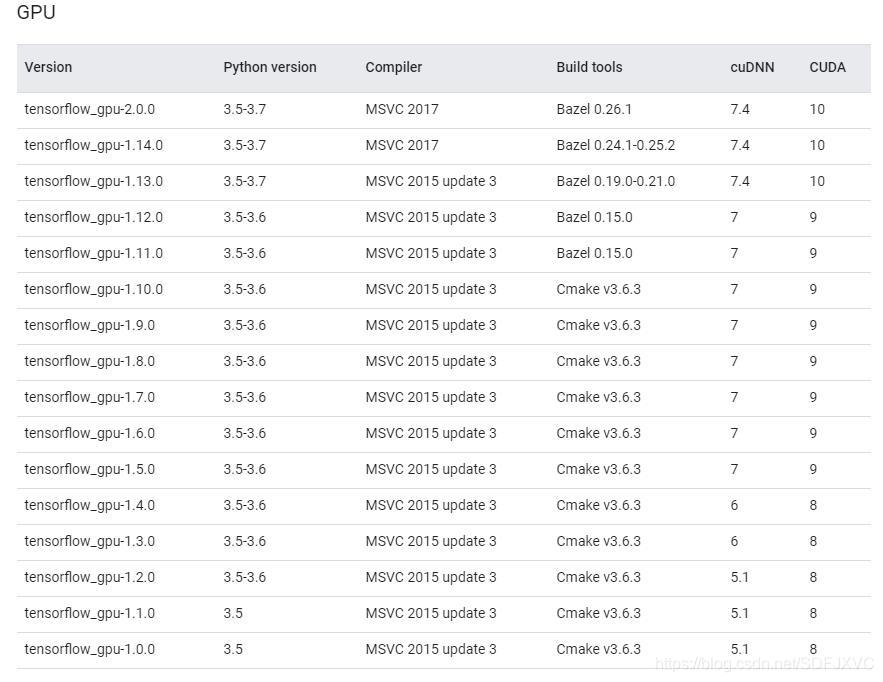Click Cmake v3.6.3 in the 1.10.0 row
Screen dimensions: 883x682
(599, 289)
